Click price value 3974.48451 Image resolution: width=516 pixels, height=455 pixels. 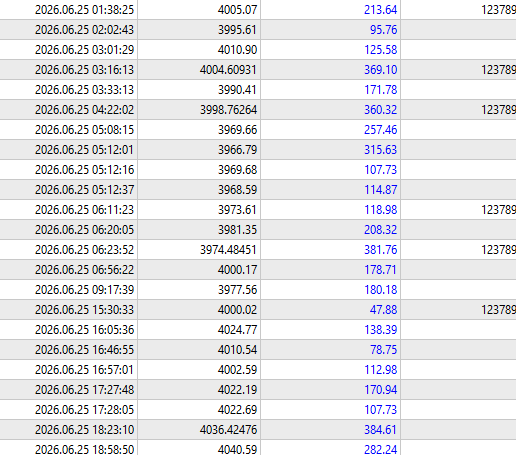[228, 250]
